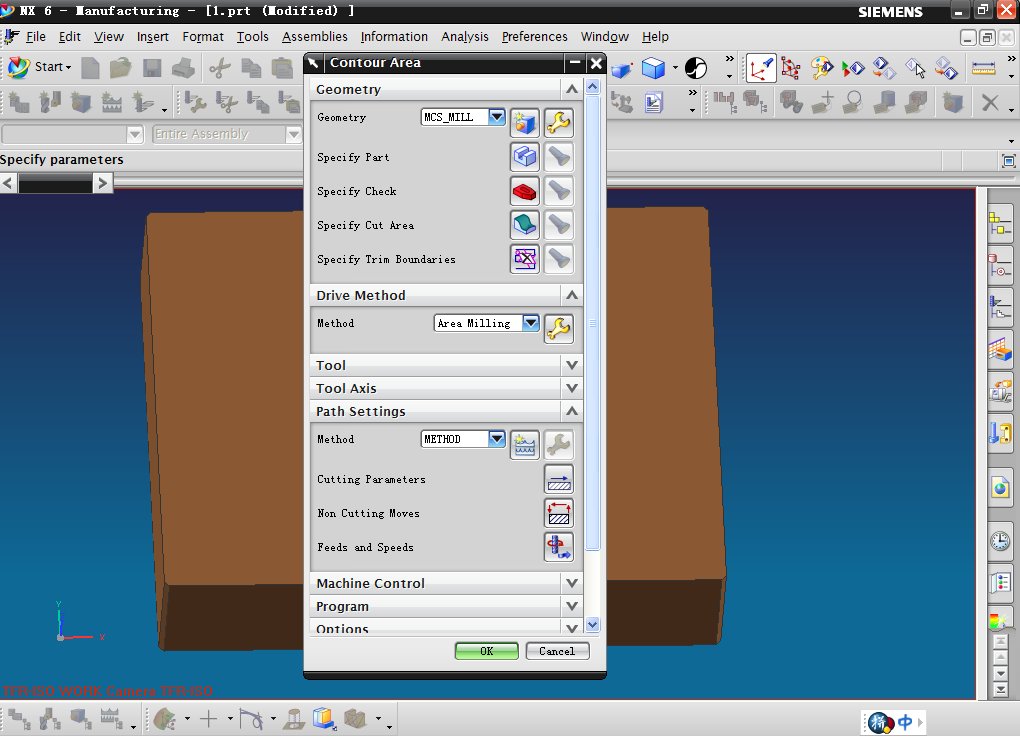Click the Specify Trim Boundaries icon
Viewport: 1020px width, 736px height.
tap(524, 259)
